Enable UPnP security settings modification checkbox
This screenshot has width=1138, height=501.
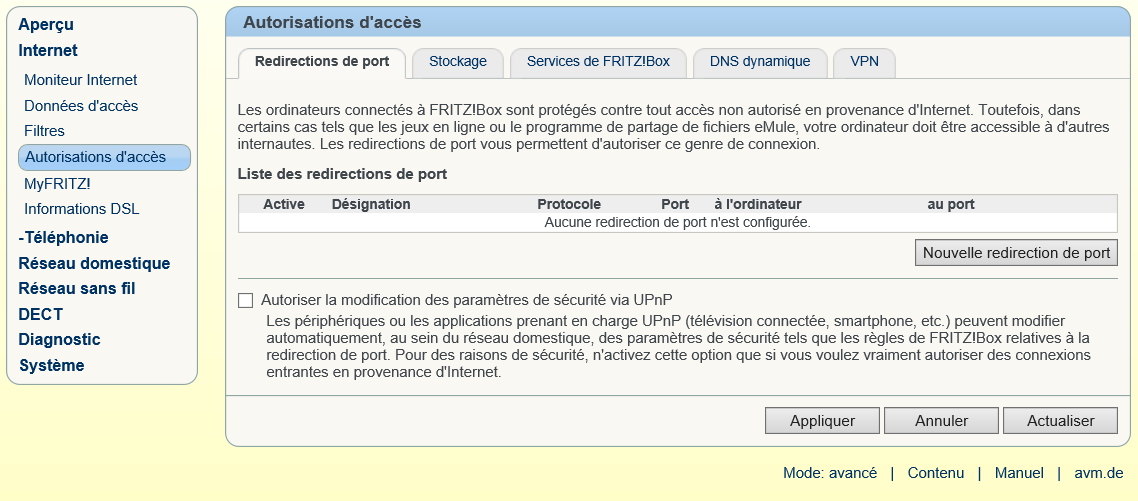pyautogui.click(x=245, y=300)
